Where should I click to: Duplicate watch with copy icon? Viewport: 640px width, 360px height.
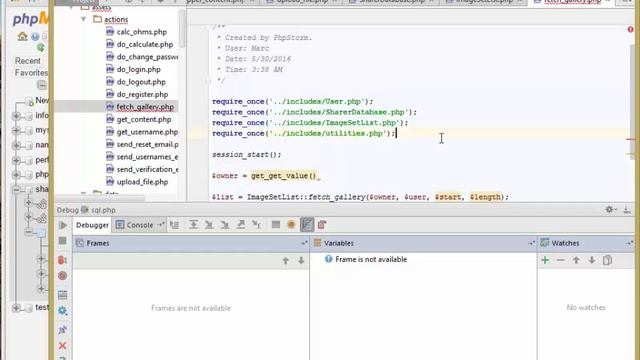(607, 260)
